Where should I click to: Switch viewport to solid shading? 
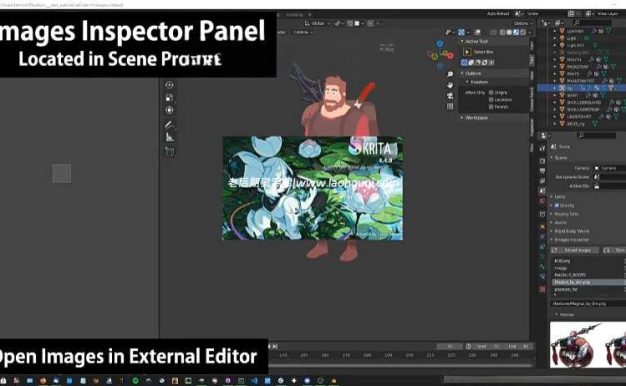tap(509, 32)
